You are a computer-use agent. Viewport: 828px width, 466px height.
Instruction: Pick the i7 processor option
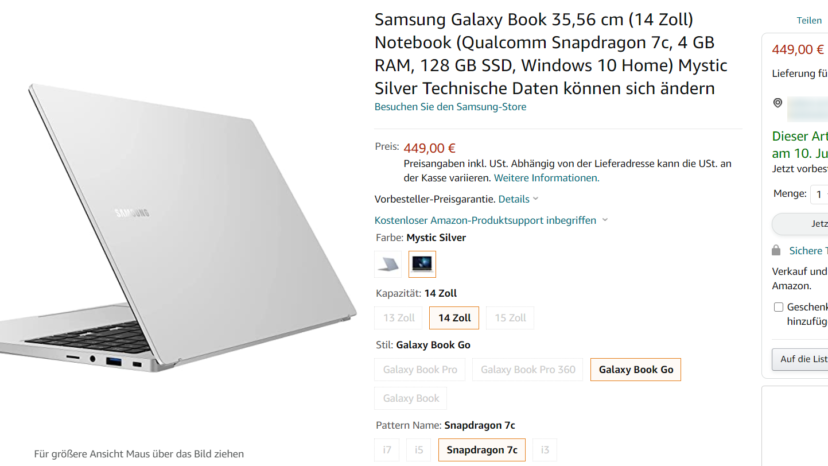(x=388, y=450)
